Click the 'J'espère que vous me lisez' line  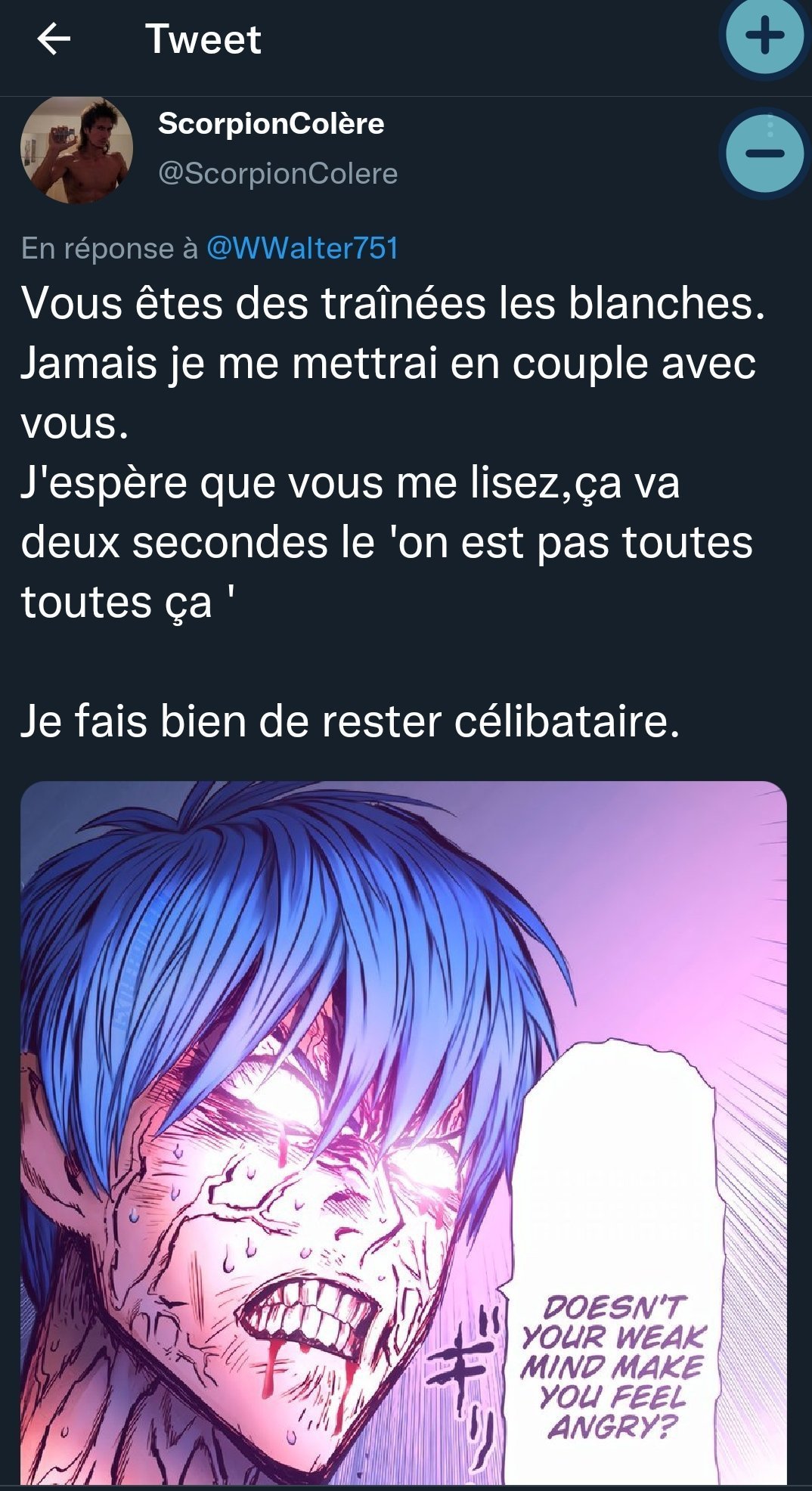click(350, 483)
